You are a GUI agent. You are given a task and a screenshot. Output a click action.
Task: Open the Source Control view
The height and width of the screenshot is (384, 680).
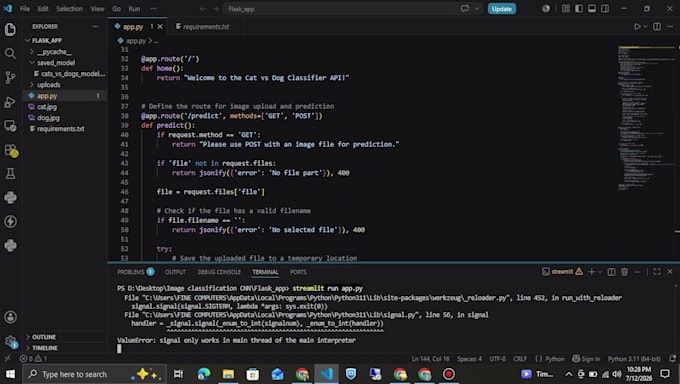(10, 78)
